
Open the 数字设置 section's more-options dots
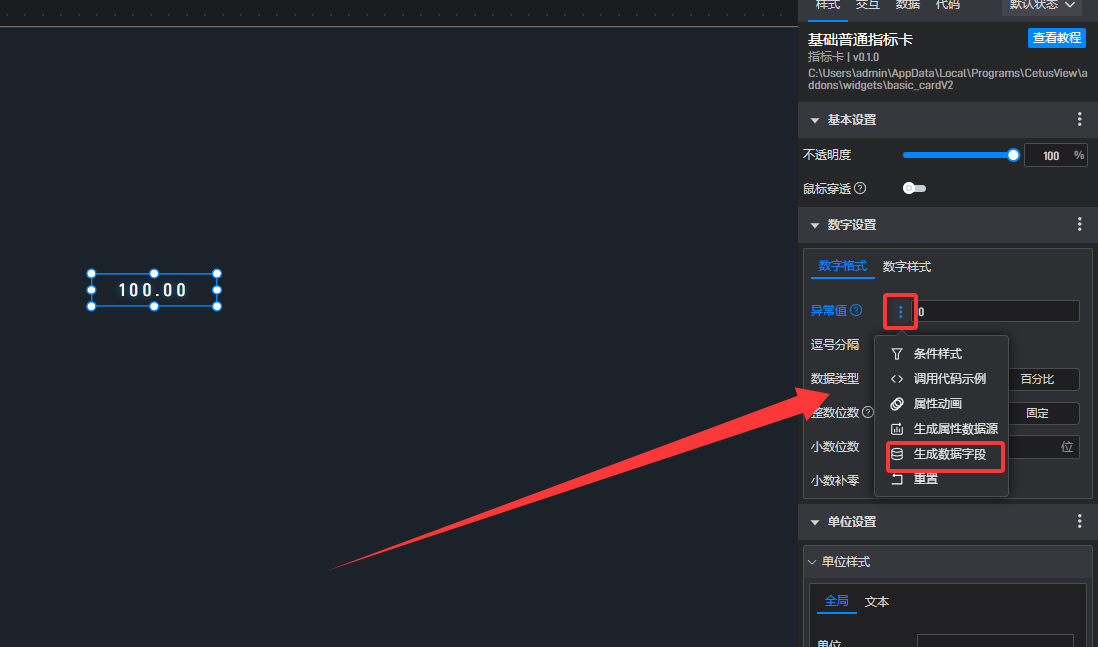coord(1079,224)
